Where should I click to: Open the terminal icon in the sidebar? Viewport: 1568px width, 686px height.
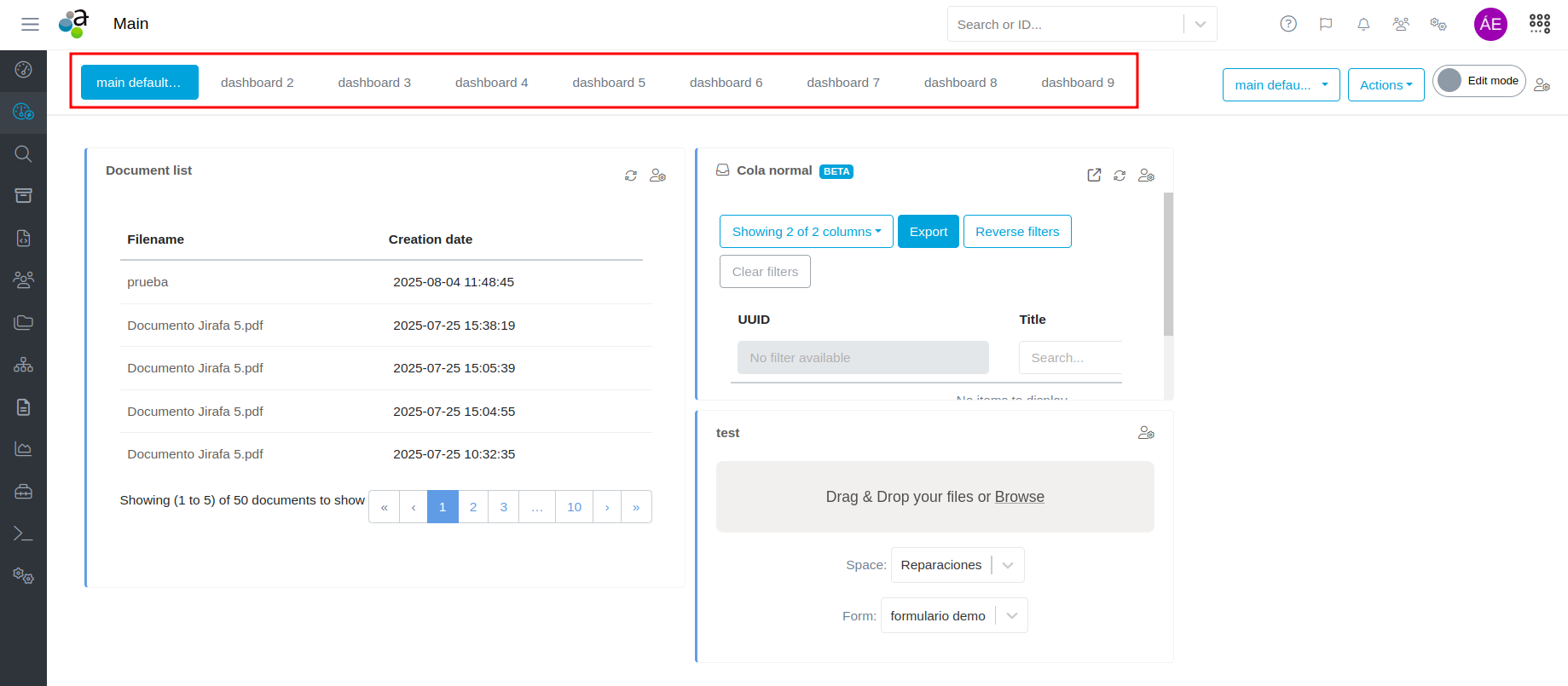(x=23, y=533)
